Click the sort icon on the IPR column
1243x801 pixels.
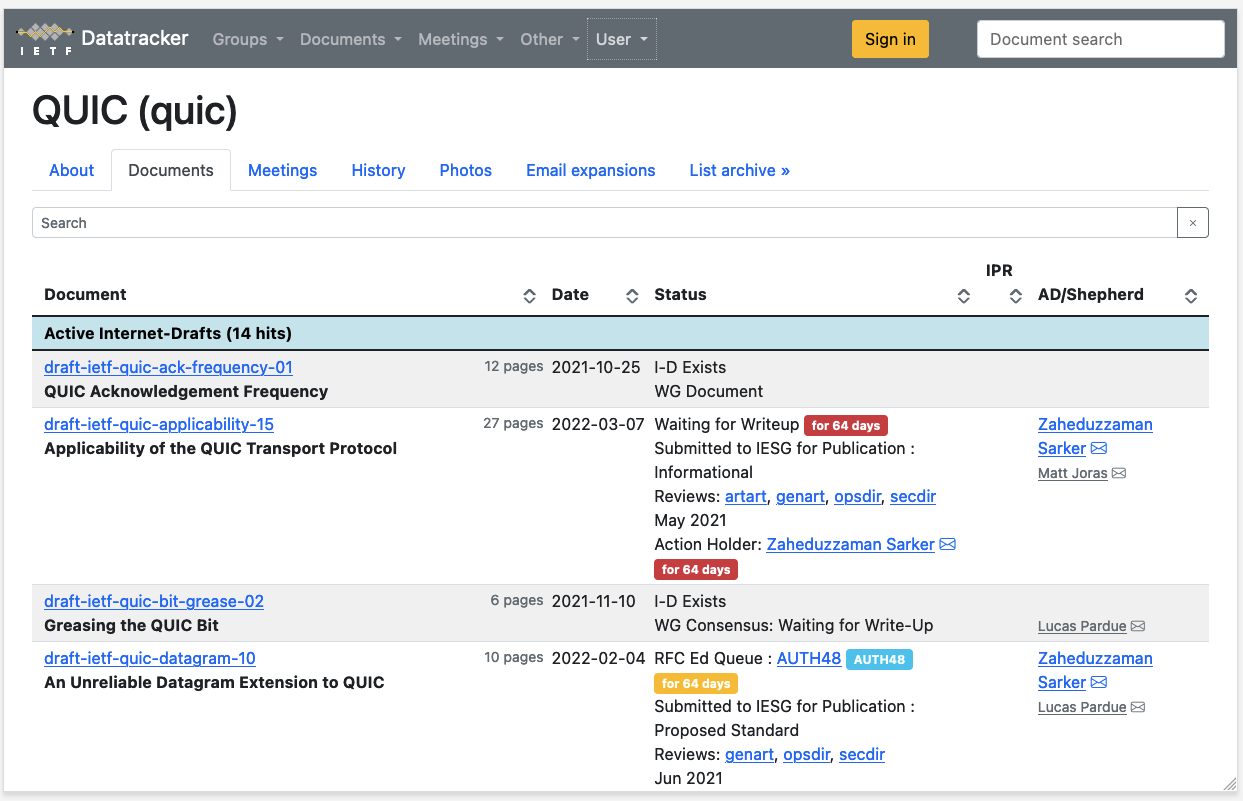[1015, 295]
